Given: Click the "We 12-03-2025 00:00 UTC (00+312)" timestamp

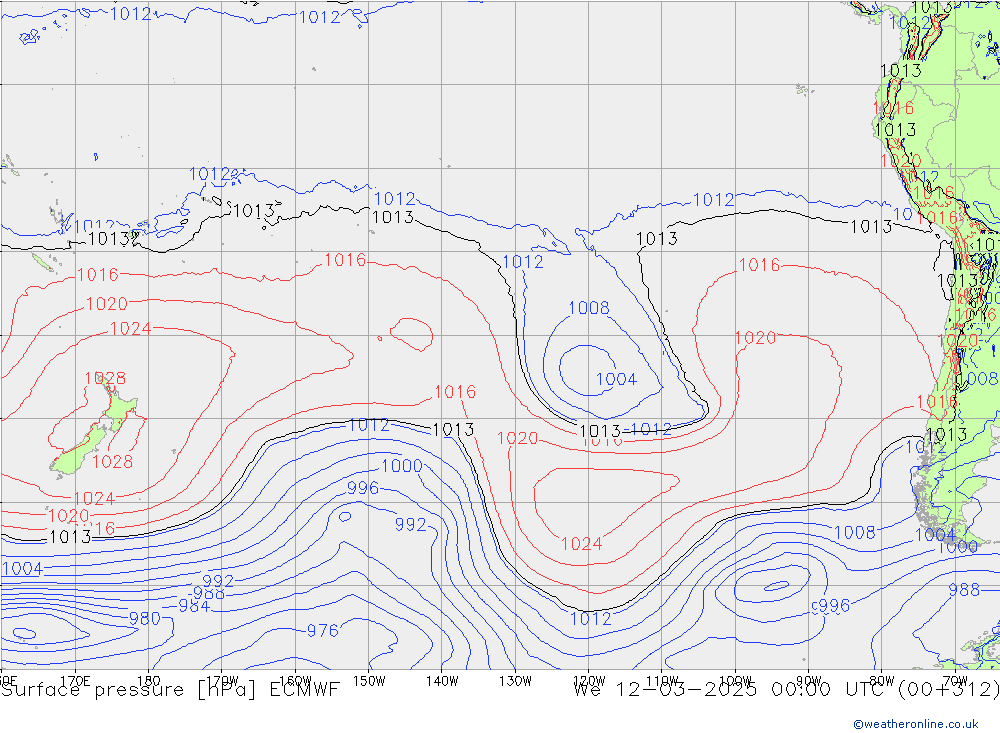Looking at the screenshot, I should coord(786,690).
